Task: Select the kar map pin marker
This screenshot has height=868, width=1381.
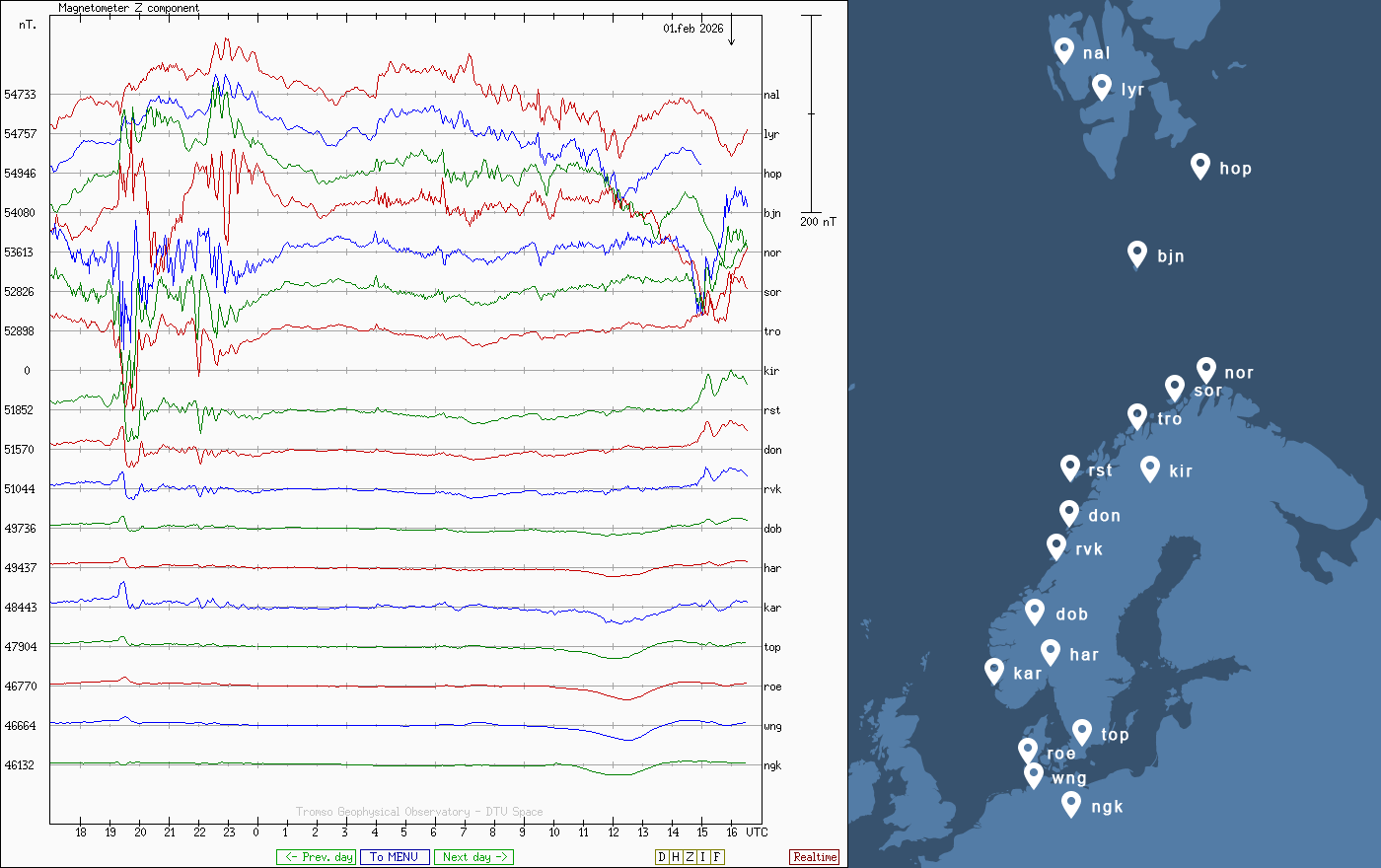Action: (x=994, y=671)
